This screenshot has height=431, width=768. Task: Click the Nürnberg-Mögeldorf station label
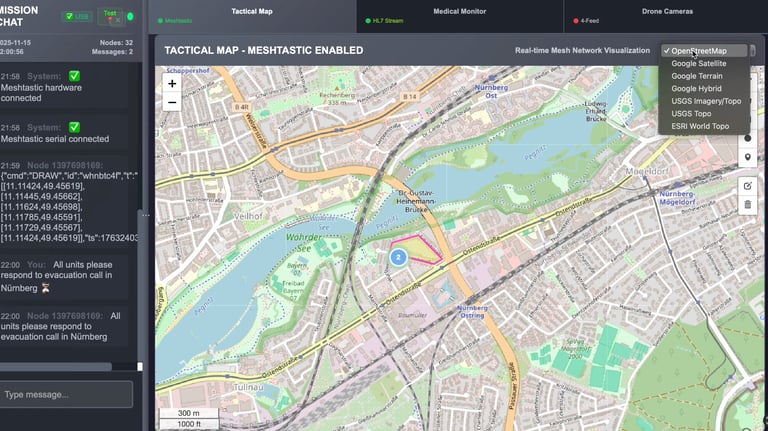click(x=677, y=197)
